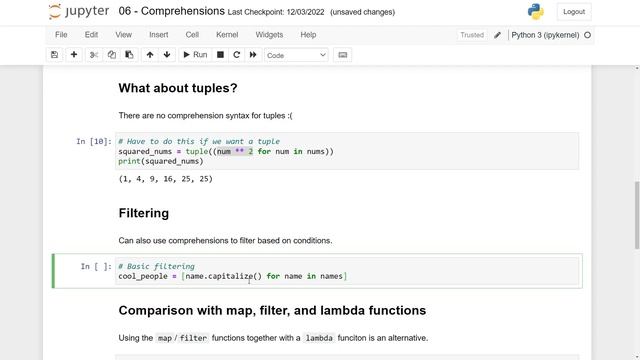The width and height of the screenshot is (640, 360).
Task: Rename notebook title 06 - Comprehensions
Action: point(171,11)
